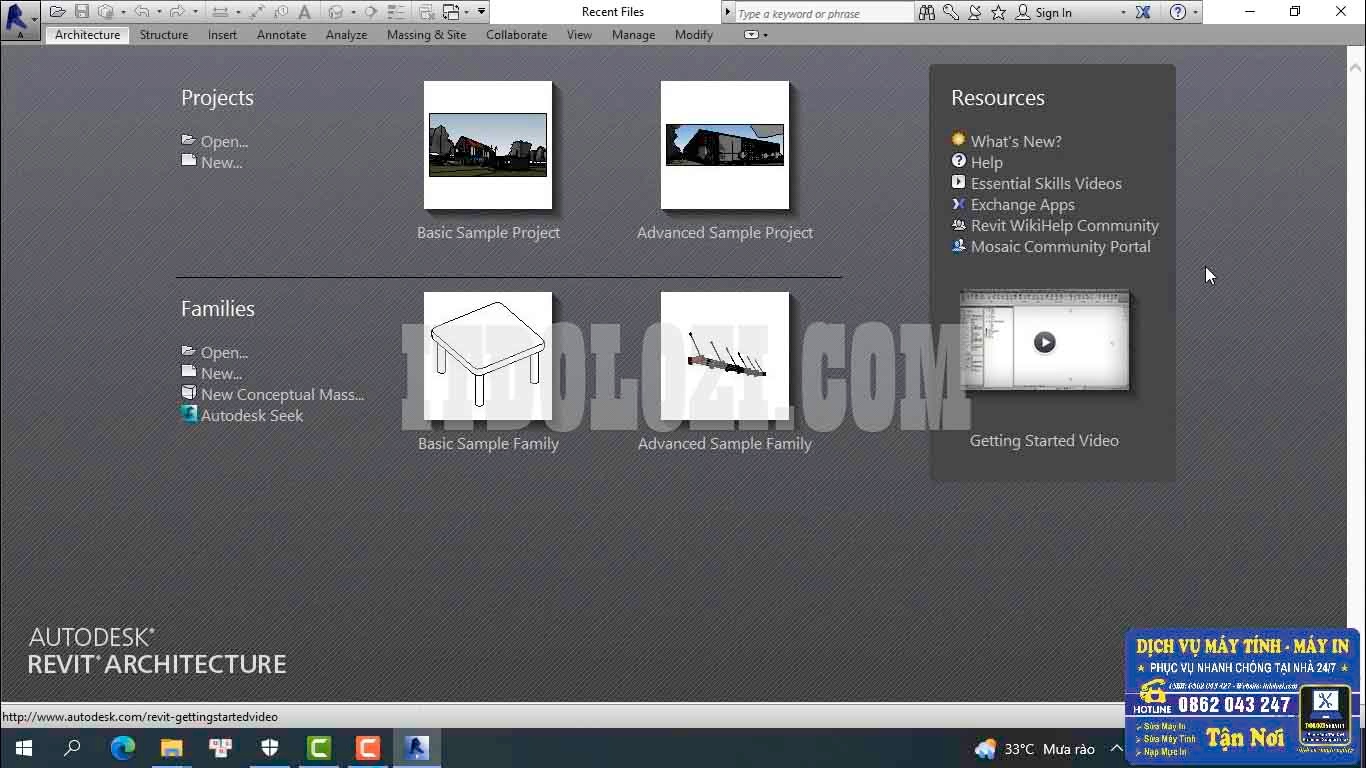
Task: Click New... under Projects
Action: [x=221, y=162]
